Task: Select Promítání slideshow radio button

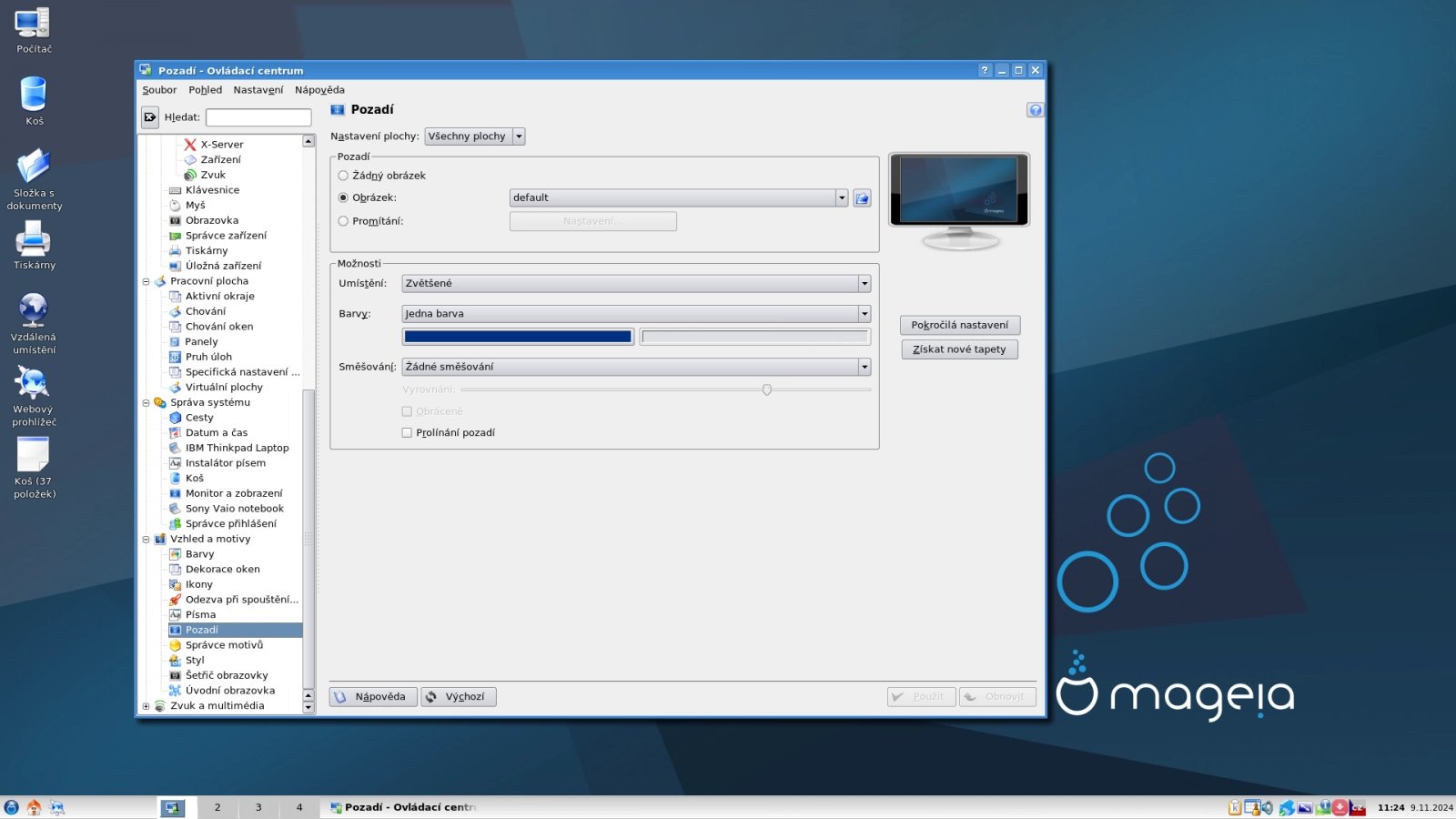Action: (x=343, y=221)
